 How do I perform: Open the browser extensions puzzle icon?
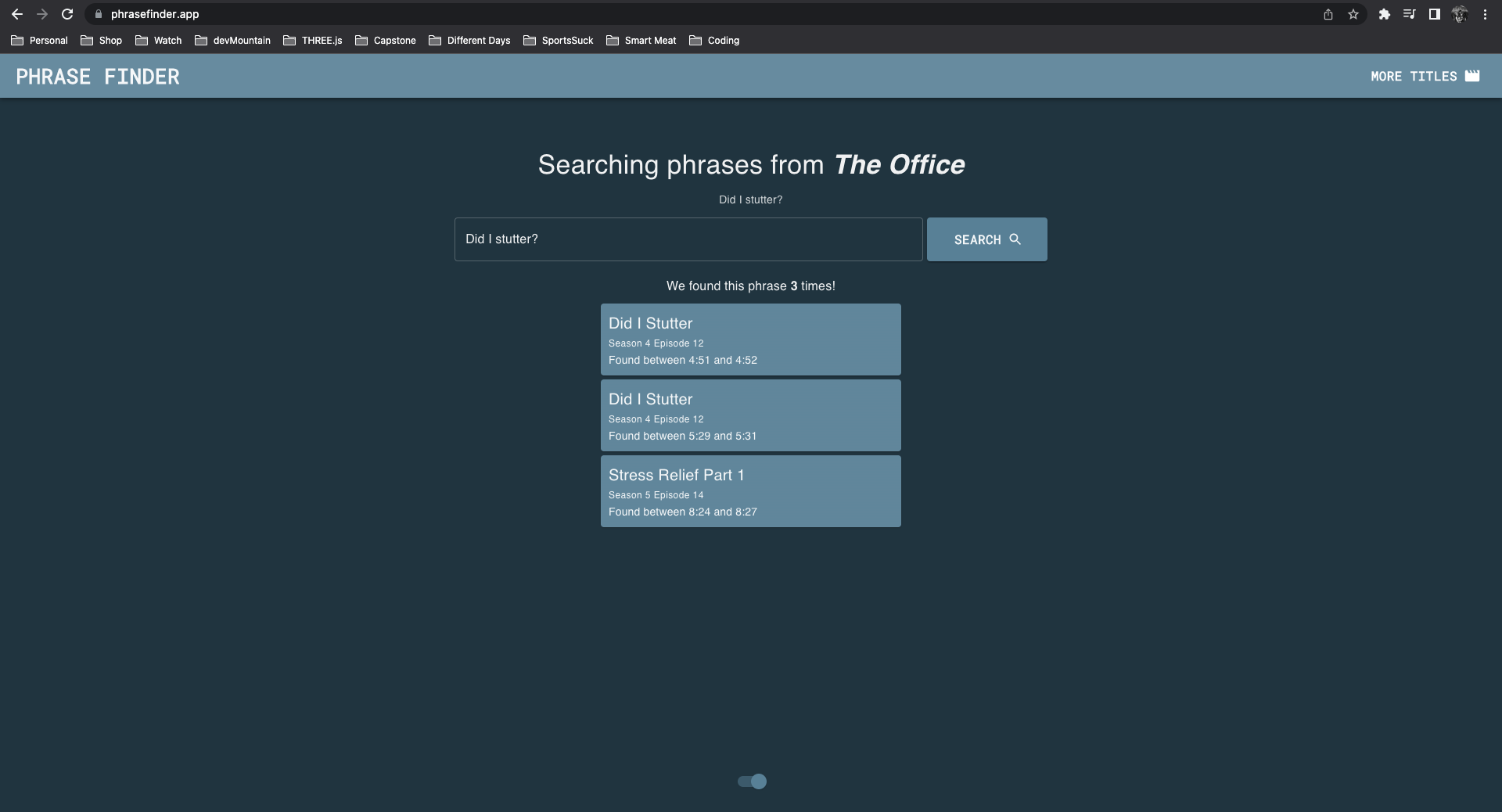pos(1384,14)
